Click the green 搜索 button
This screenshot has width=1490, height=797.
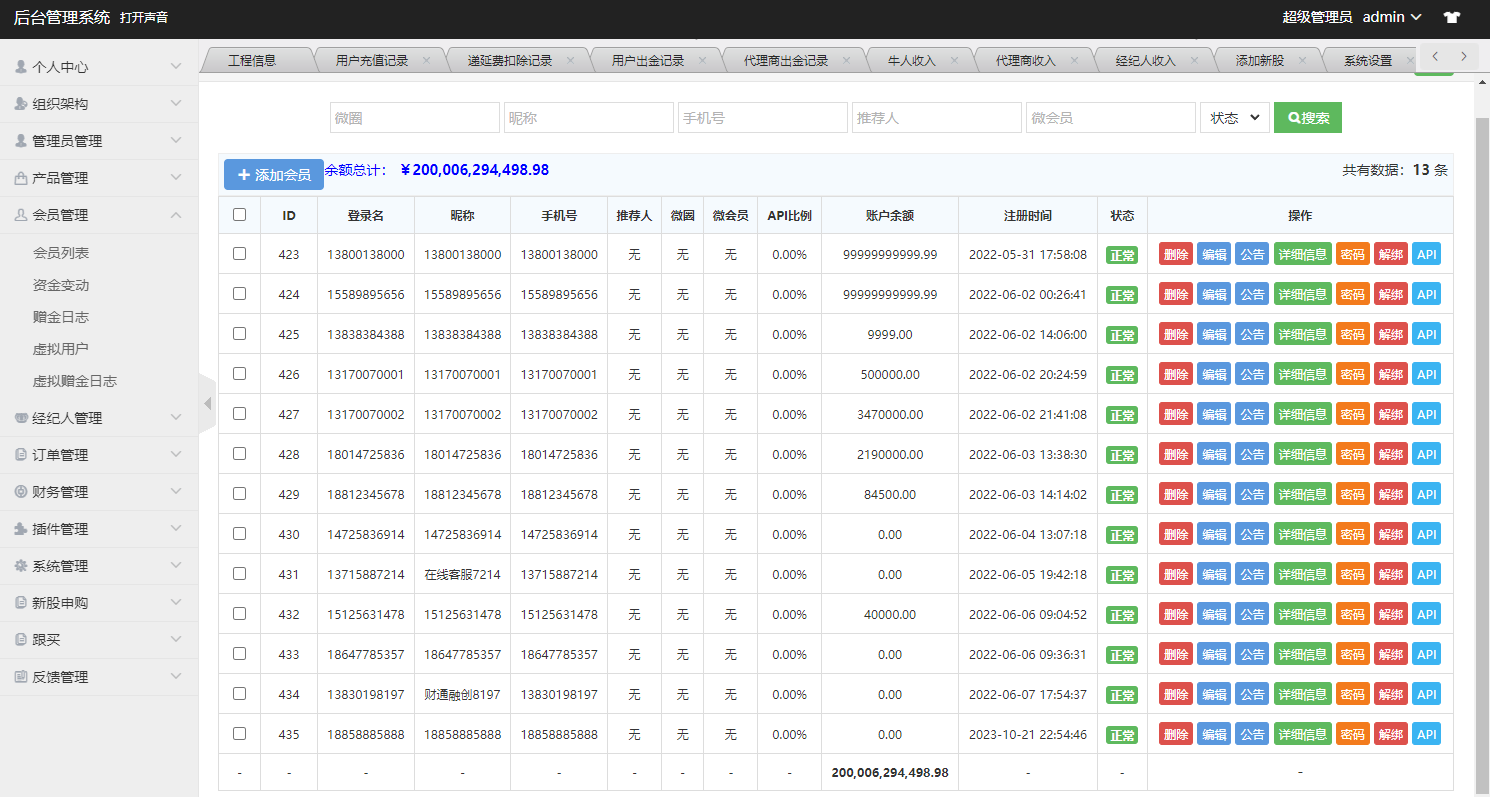pyautogui.click(x=1308, y=118)
